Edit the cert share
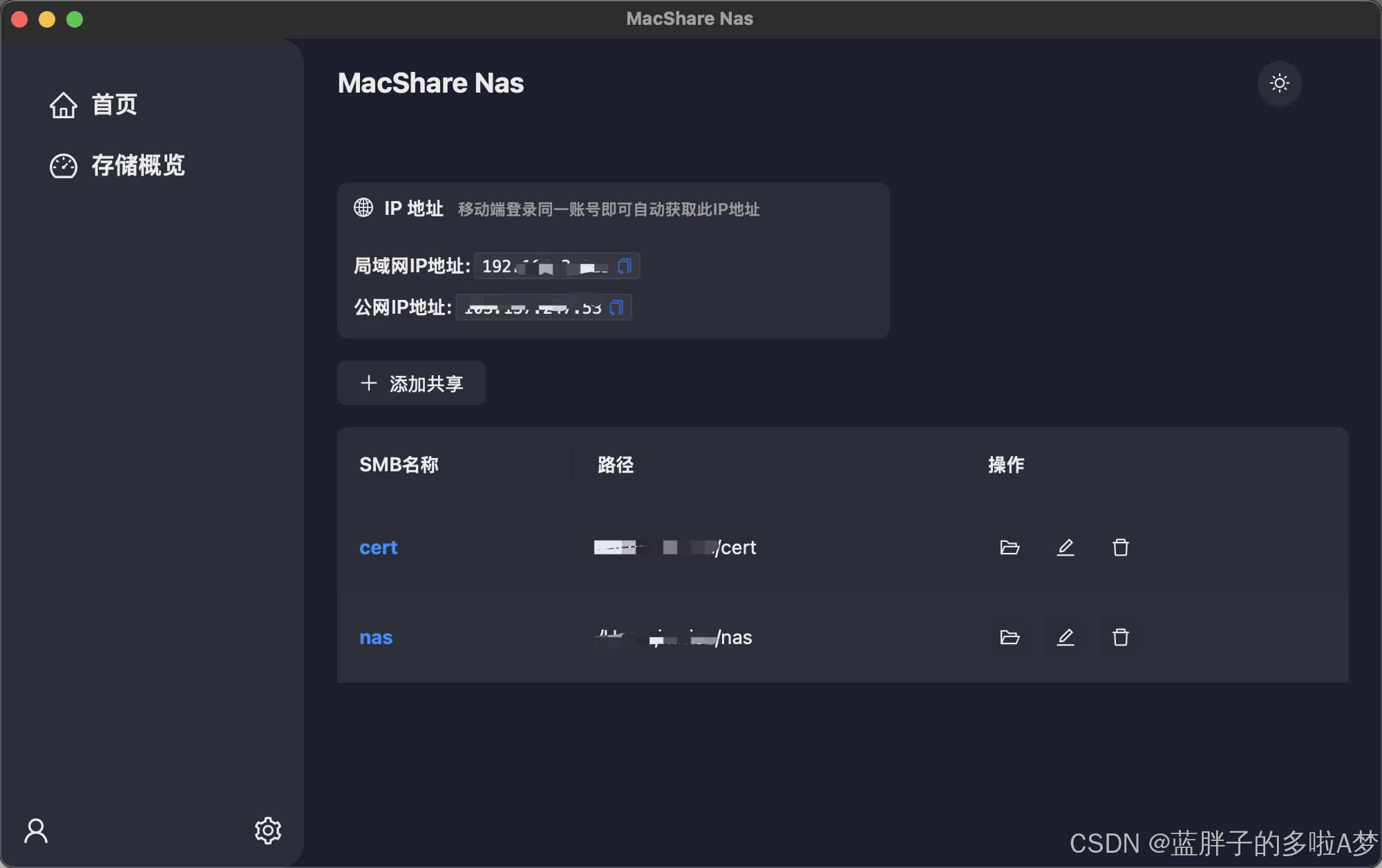The image size is (1382, 868). click(x=1066, y=547)
